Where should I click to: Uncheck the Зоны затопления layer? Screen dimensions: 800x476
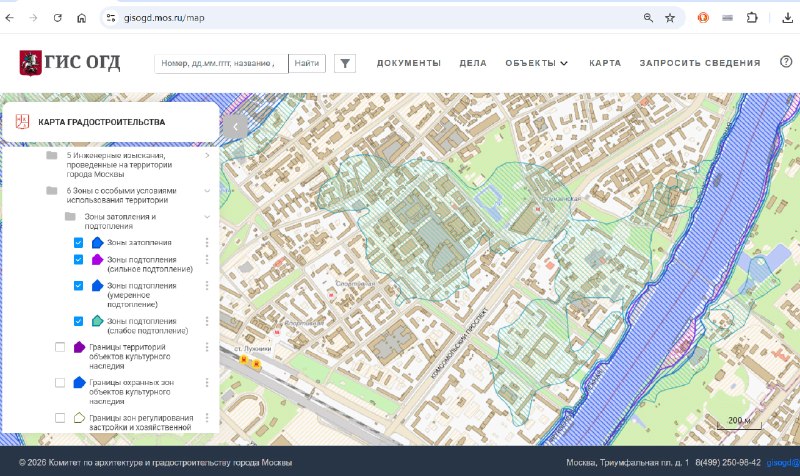tap(78, 242)
